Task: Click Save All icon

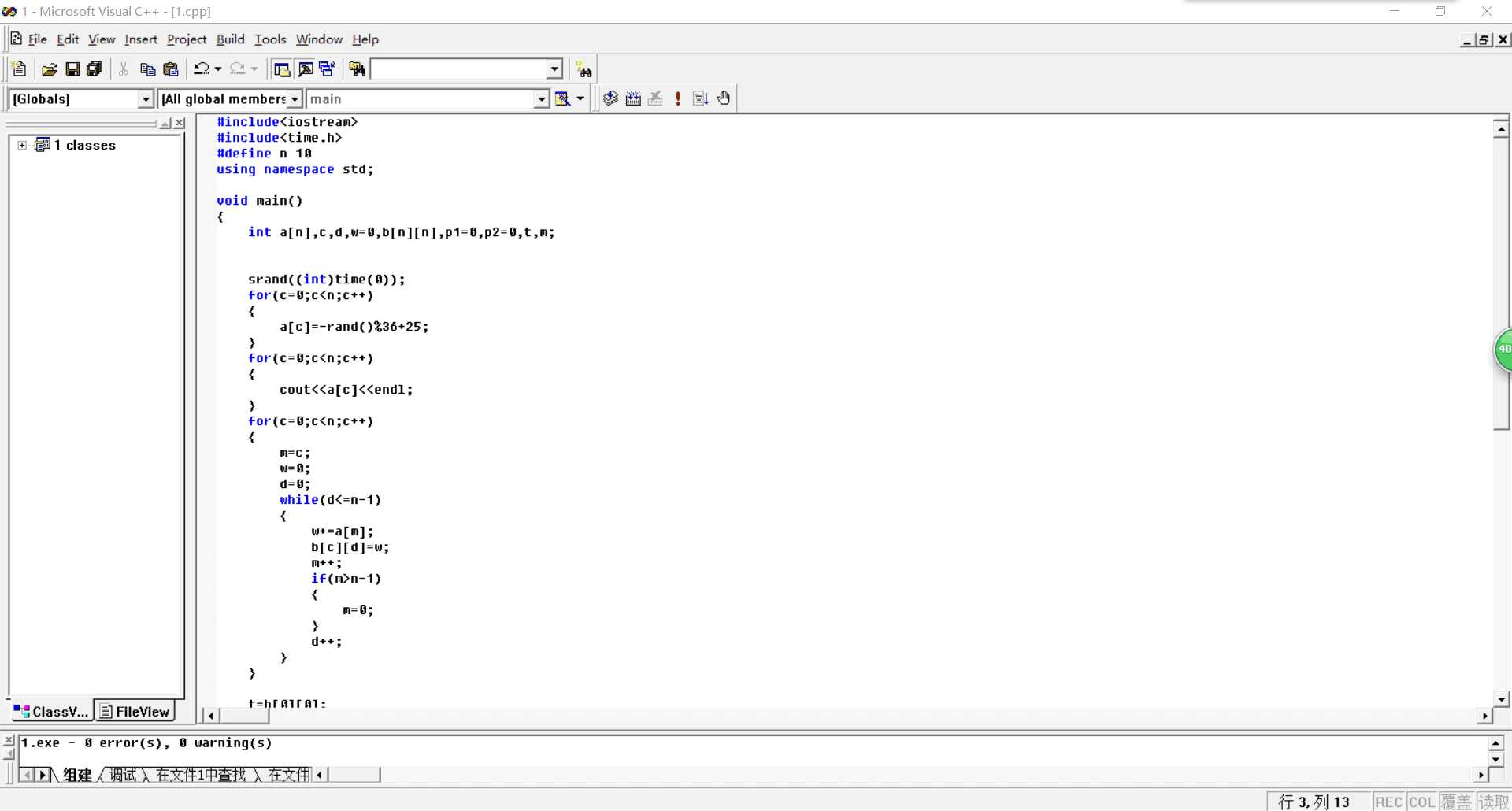Action: point(94,69)
